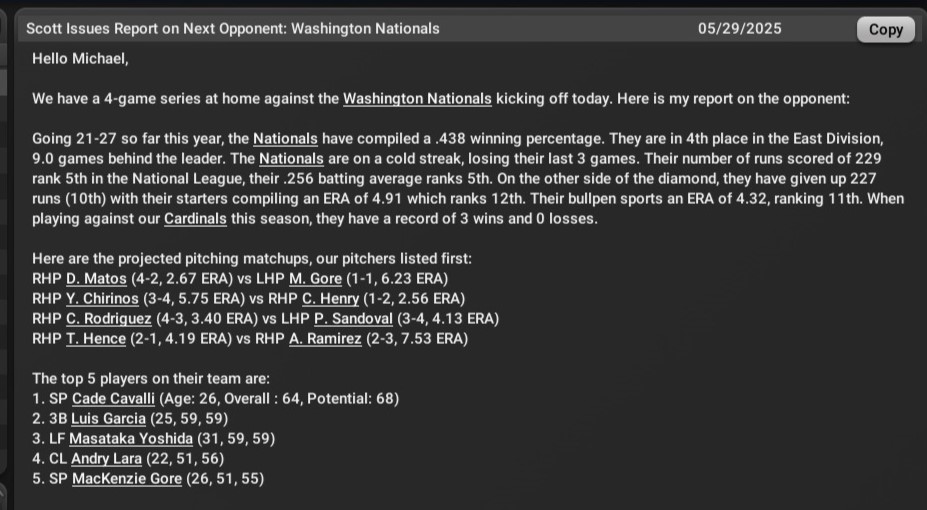
Task: Click Nationals link before 'are on a cold streak'
Action: 291,159
